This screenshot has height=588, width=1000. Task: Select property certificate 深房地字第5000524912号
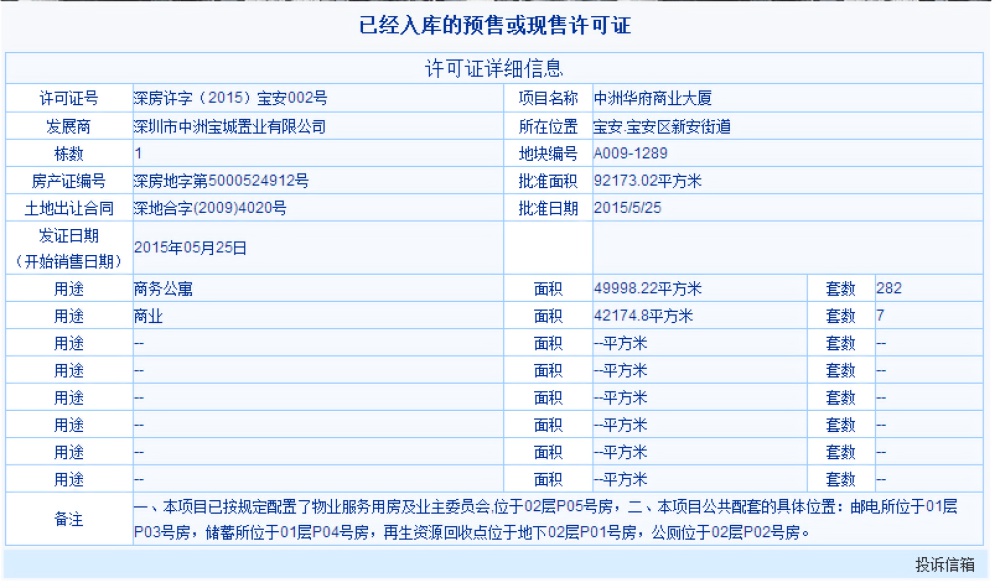[221, 181]
